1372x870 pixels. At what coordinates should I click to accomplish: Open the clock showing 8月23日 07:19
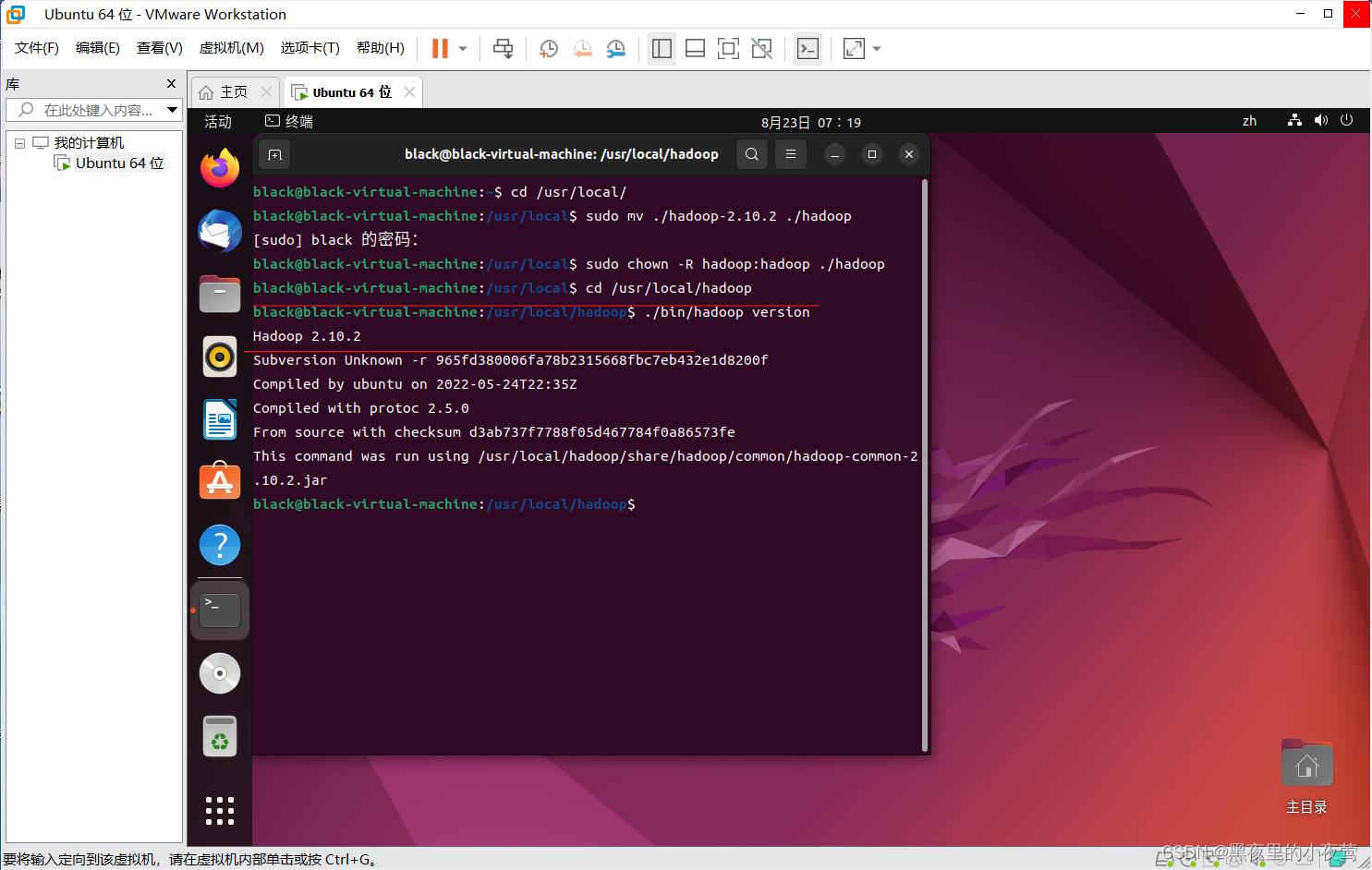point(811,123)
